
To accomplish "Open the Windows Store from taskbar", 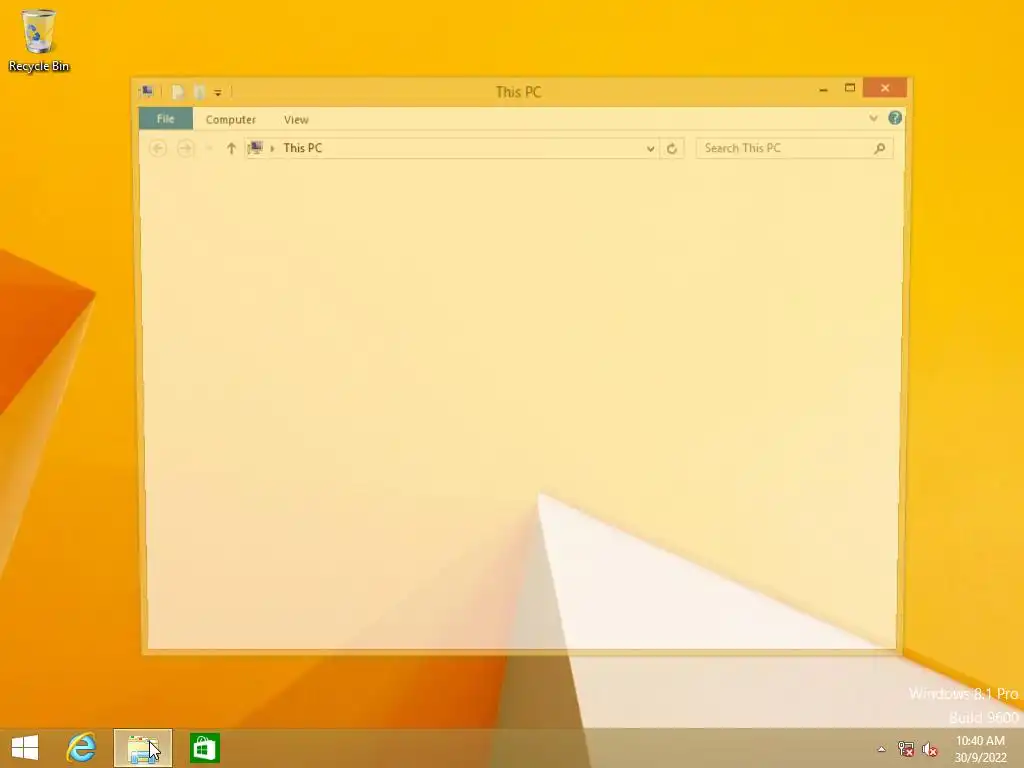I will tap(204, 748).
